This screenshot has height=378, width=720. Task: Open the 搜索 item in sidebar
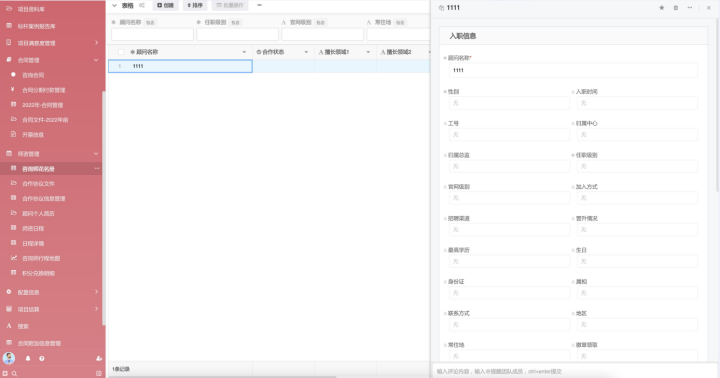tap(23, 326)
